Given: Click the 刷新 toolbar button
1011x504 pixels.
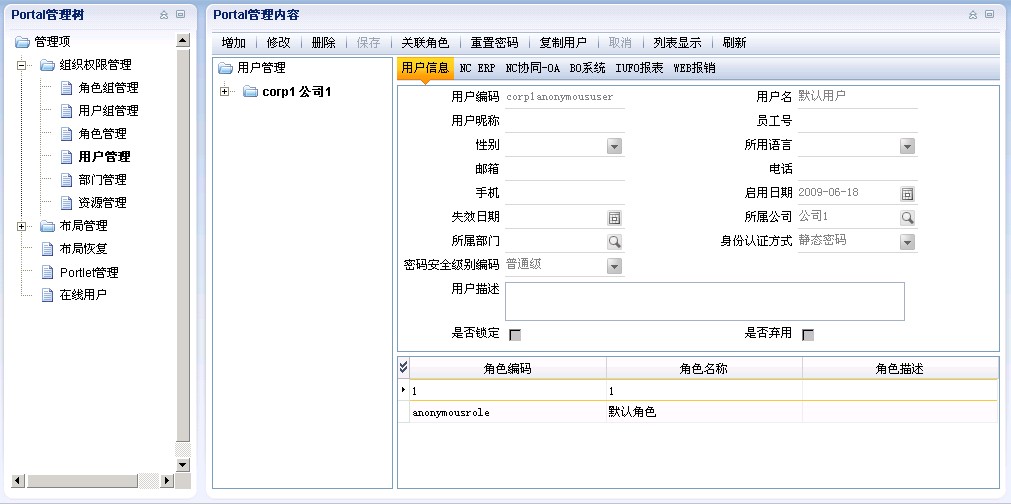Looking at the screenshot, I should (x=734, y=43).
